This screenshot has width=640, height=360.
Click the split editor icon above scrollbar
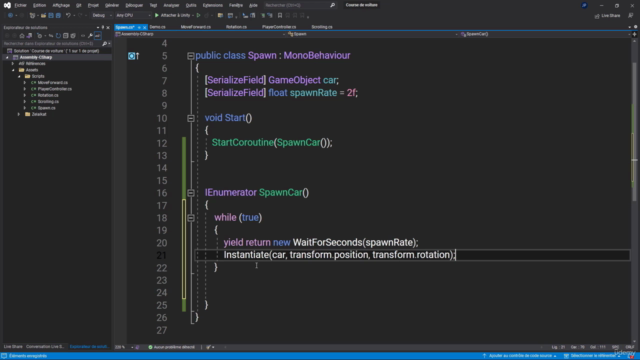(634, 34)
